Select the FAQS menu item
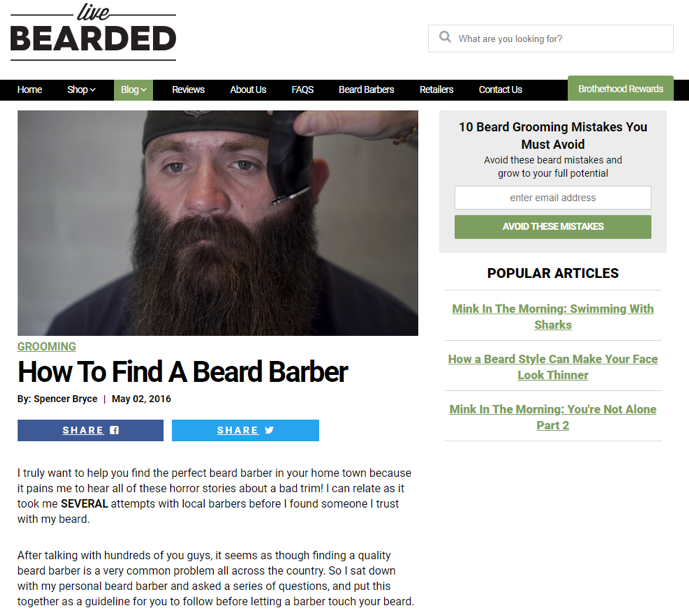 302,90
